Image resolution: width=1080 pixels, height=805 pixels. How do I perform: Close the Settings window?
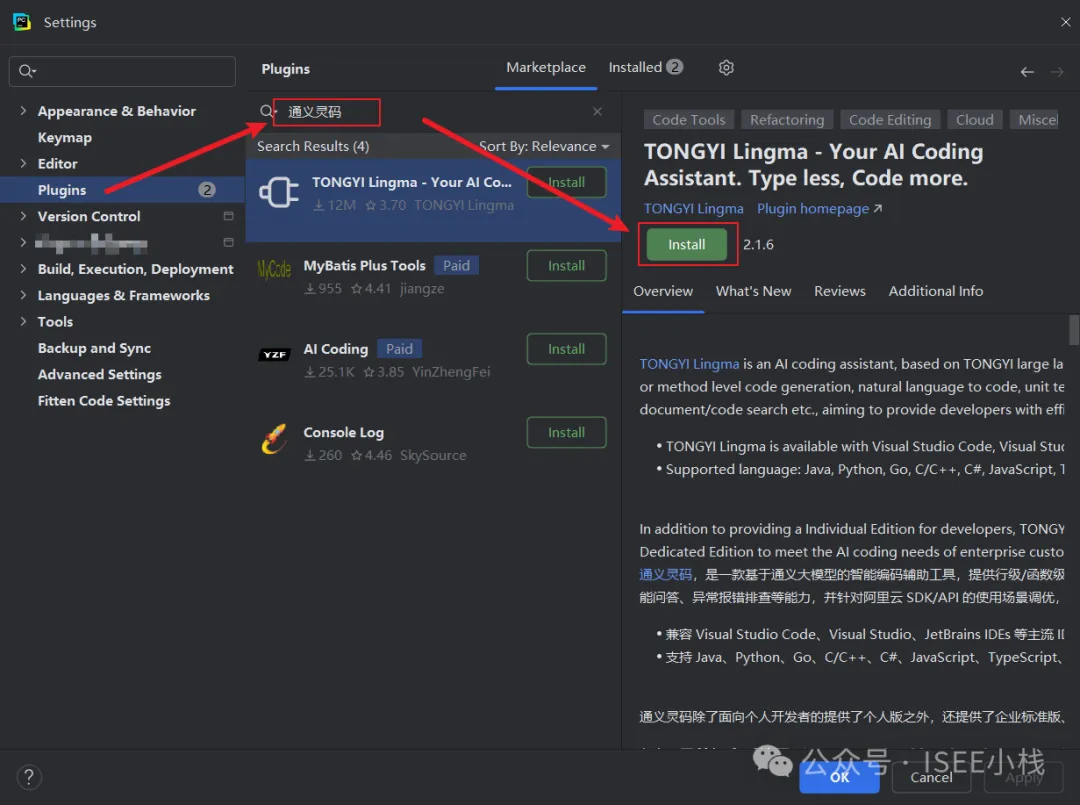click(1066, 22)
